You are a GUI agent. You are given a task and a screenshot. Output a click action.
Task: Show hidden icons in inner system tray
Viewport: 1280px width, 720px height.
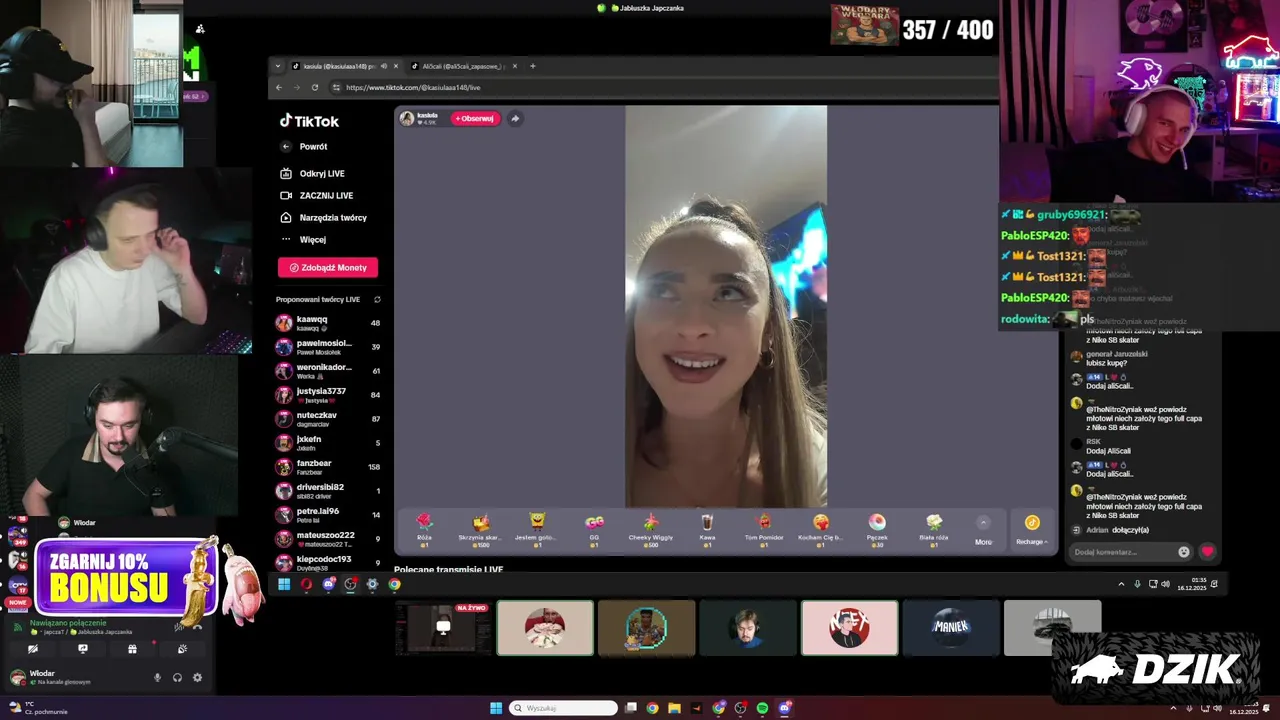[1121, 584]
